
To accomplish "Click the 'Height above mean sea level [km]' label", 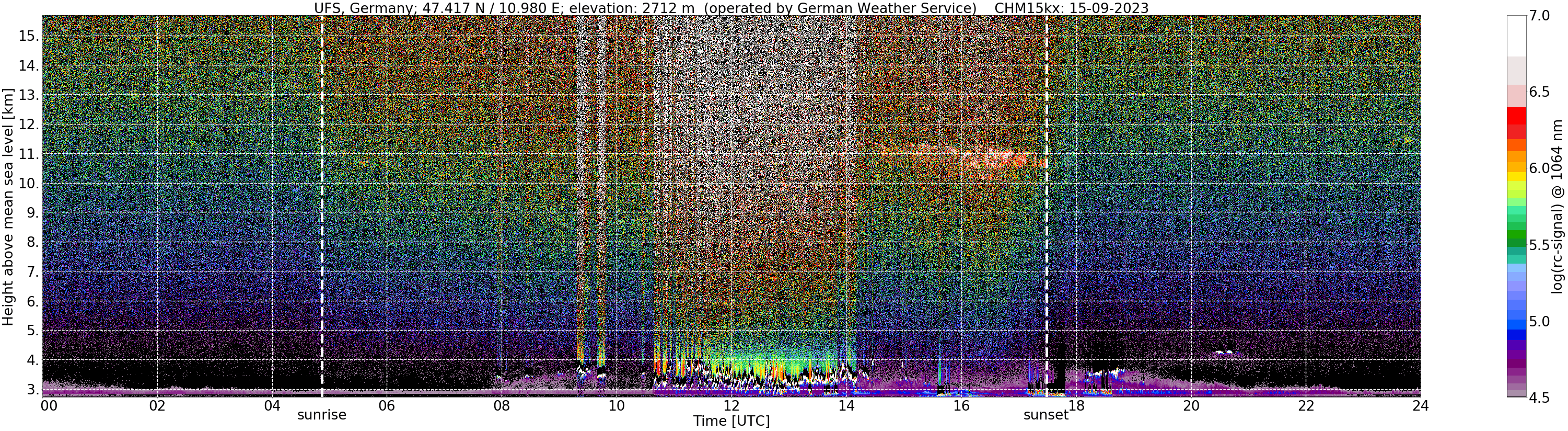I will tap(8, 206).
